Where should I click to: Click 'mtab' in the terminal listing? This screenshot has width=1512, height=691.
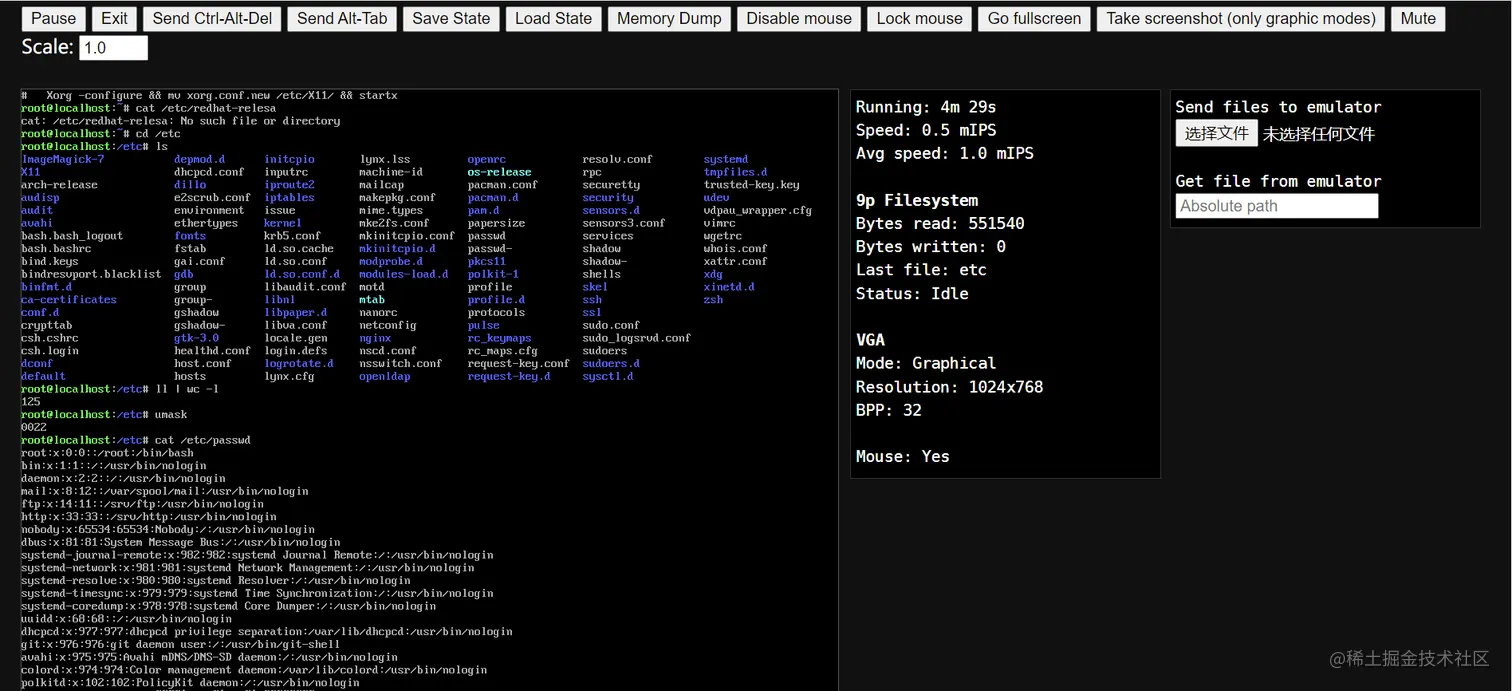coord(371,300)
